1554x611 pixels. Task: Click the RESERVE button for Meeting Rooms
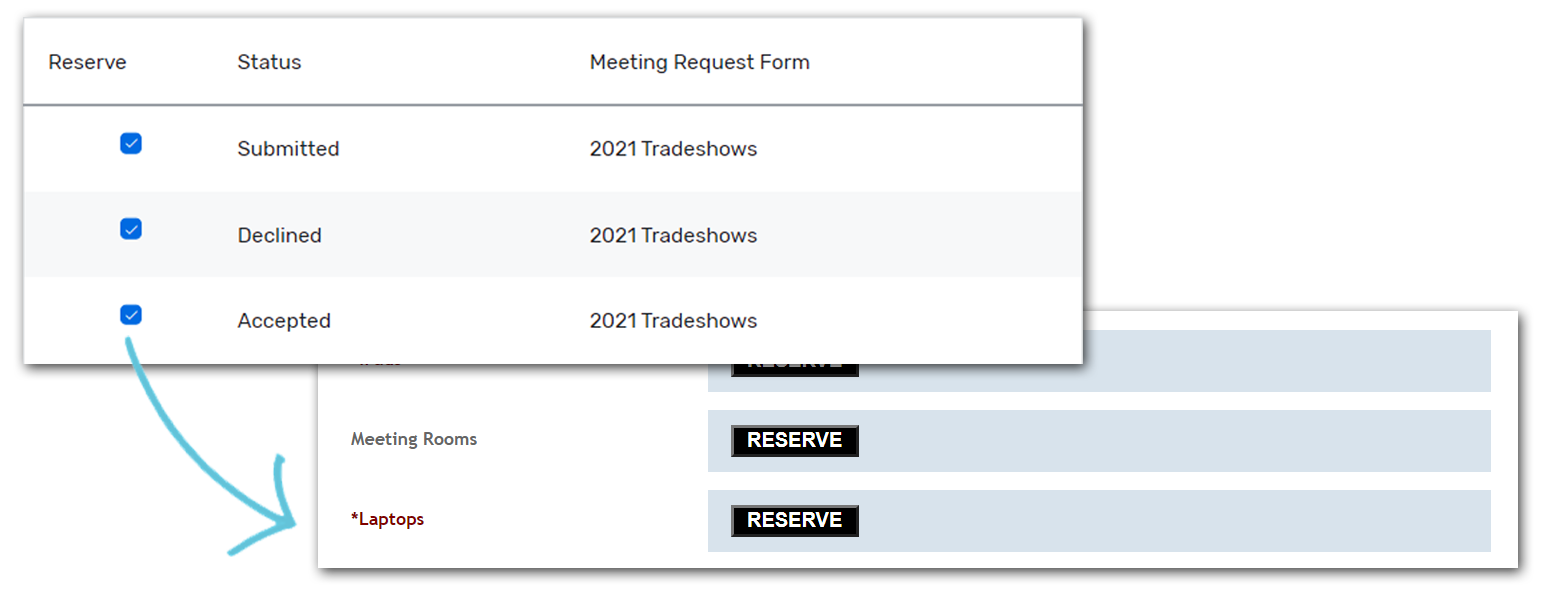793,440
